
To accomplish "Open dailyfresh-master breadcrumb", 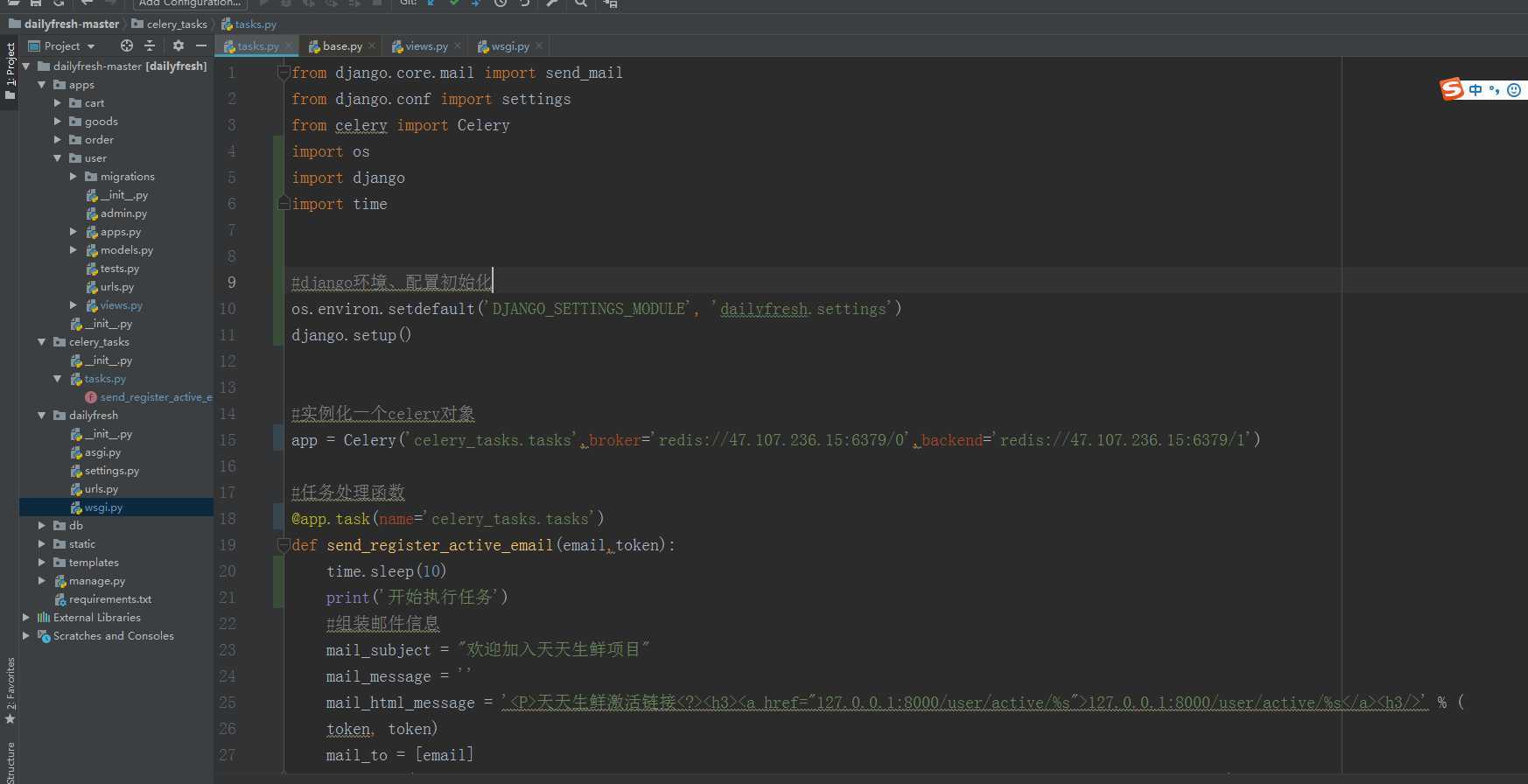I will click(x=64, y=24).
